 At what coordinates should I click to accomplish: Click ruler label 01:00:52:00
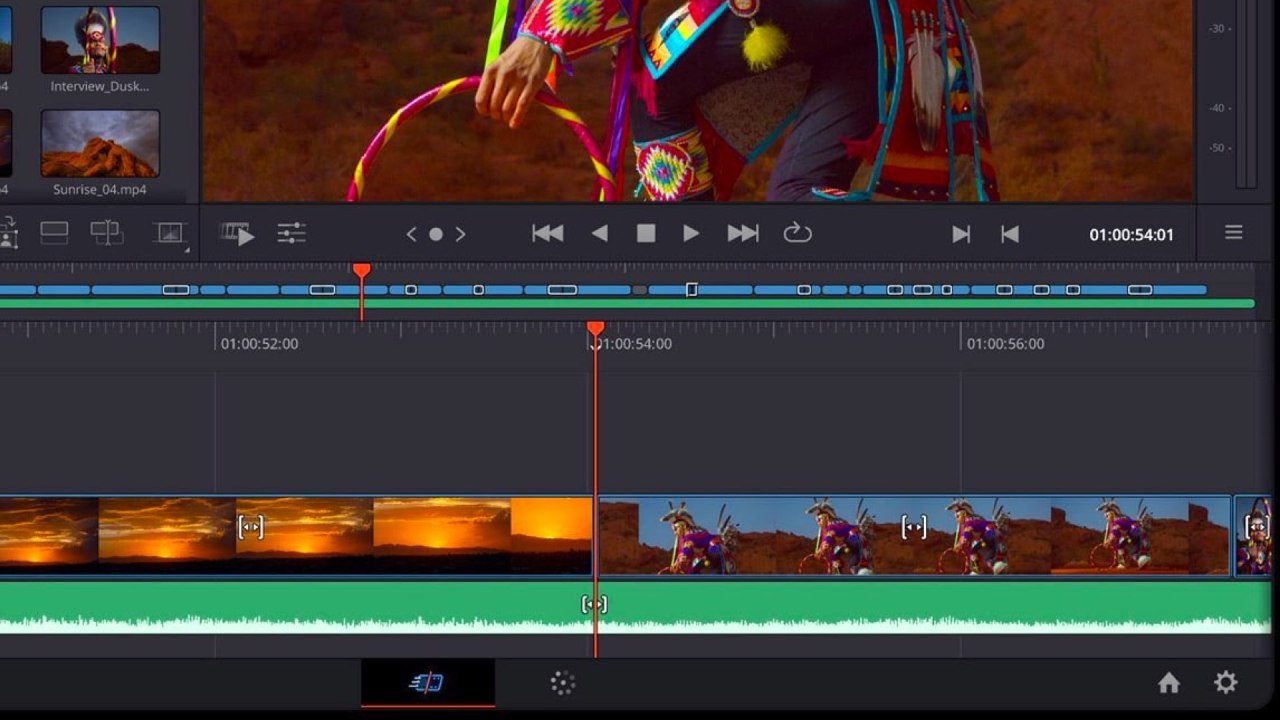pos(259,344)
